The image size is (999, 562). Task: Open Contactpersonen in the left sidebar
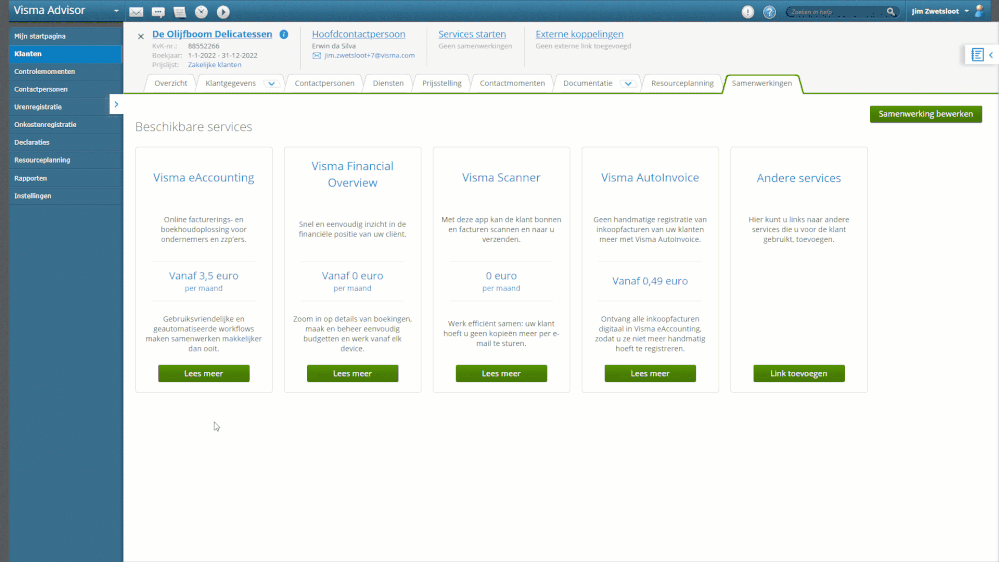(66, 89)
